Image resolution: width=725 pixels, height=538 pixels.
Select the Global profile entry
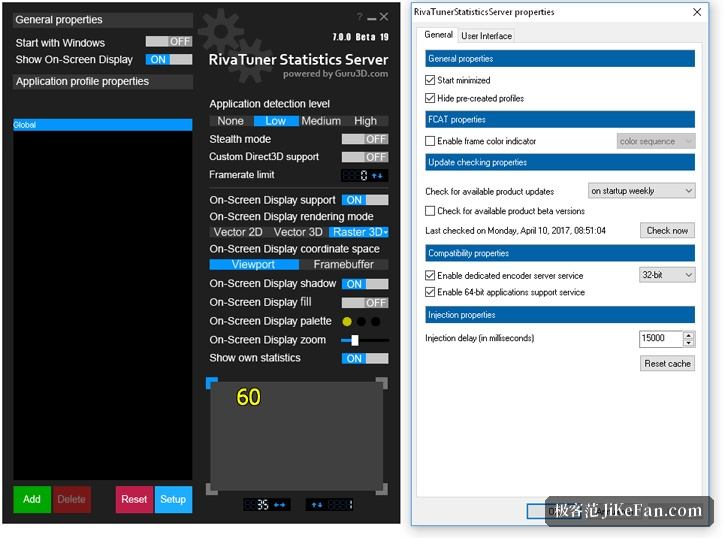click(x=103, y=125)
